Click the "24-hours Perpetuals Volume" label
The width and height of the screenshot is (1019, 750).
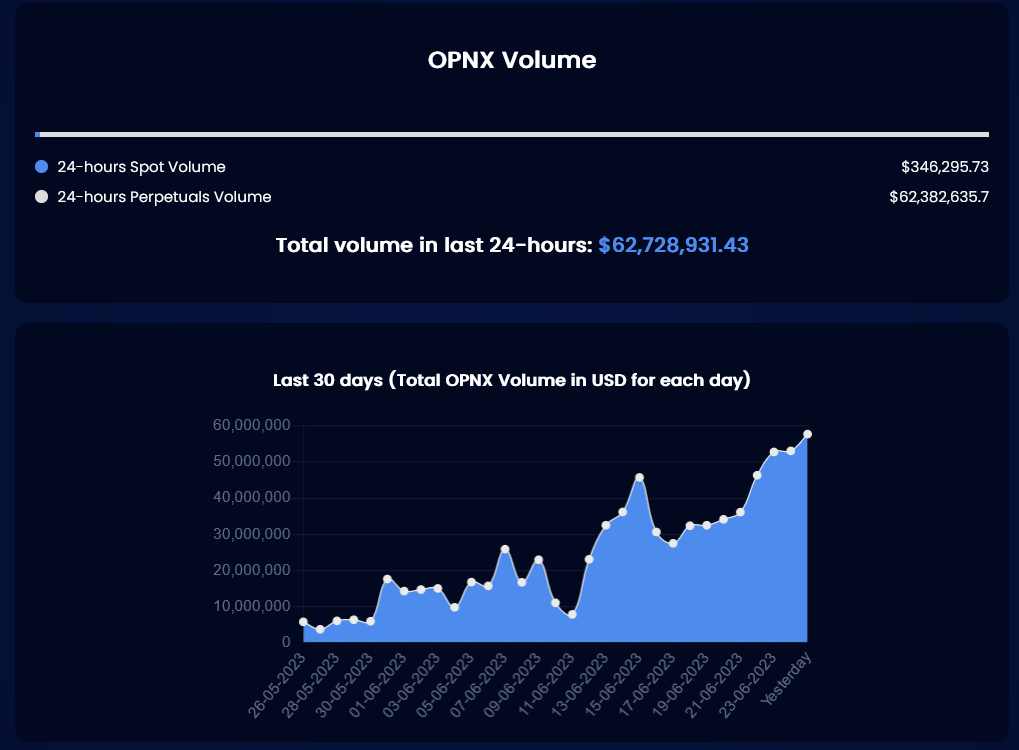164,197
